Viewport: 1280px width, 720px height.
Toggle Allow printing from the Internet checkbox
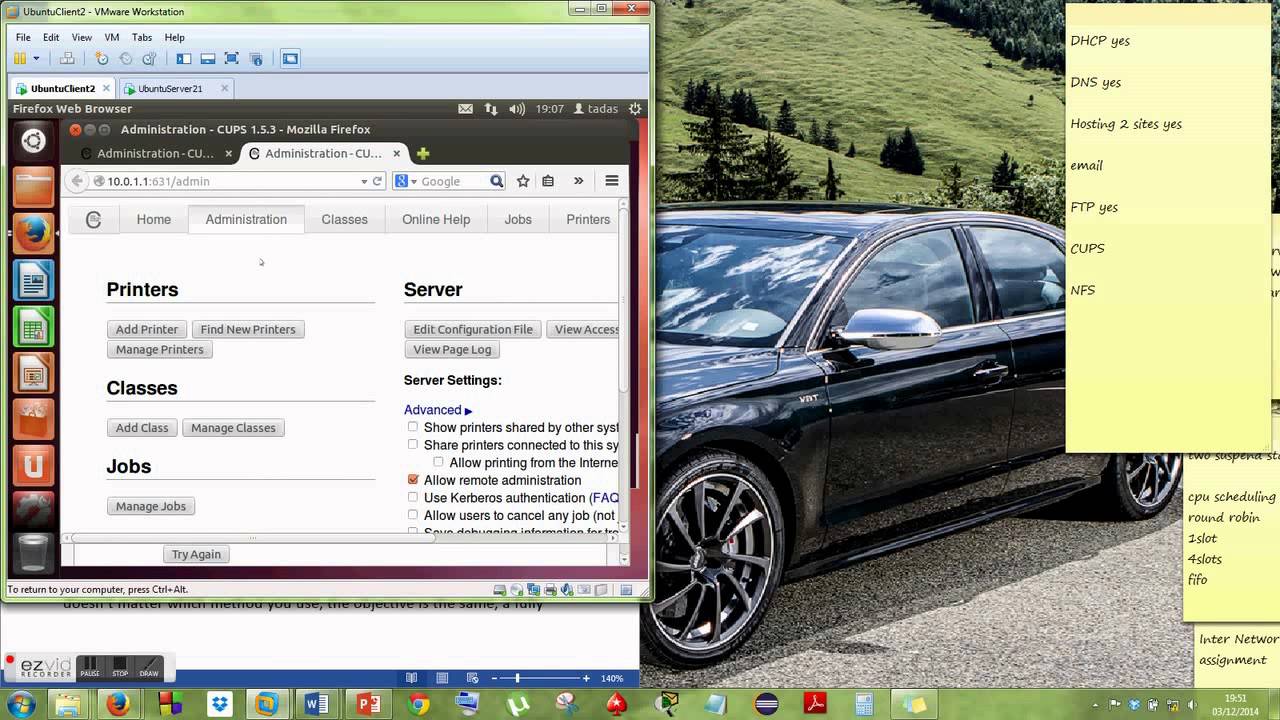pyautogui.click(x=438, y=462)
